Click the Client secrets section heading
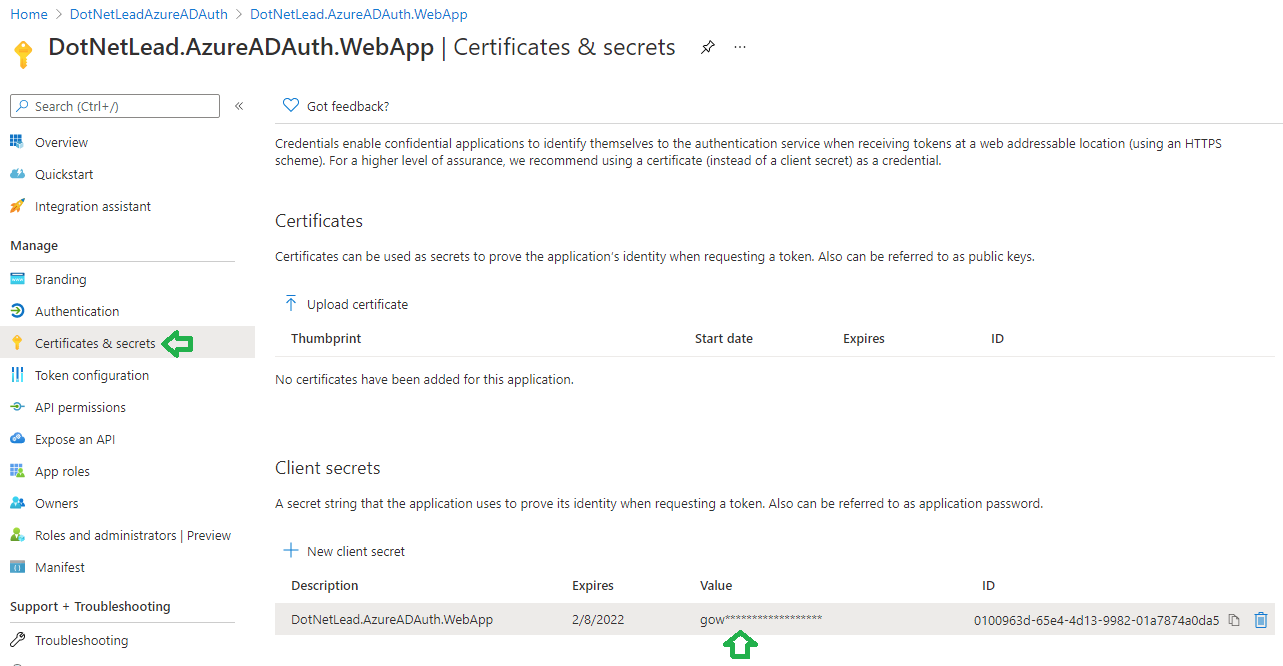The height and width of the screenshot is (666, 1283). 328,468
